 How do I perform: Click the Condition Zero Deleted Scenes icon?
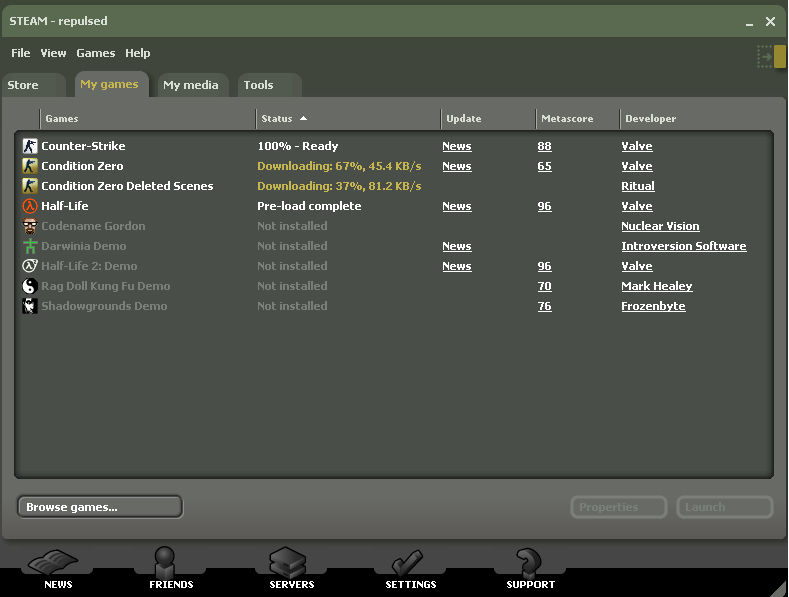click(30, 186)
